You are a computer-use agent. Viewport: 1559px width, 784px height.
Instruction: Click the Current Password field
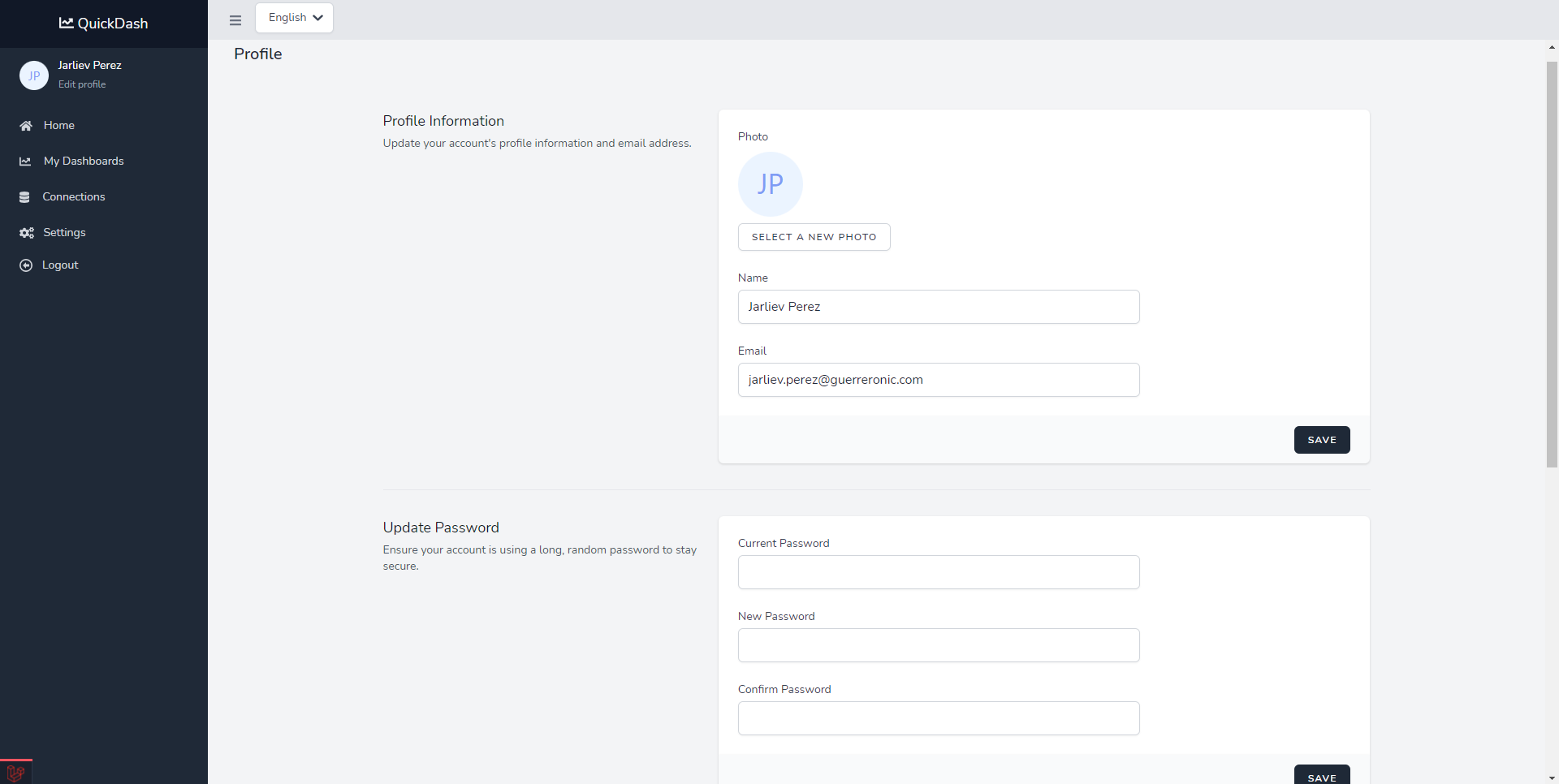click(x=938, y=572)
